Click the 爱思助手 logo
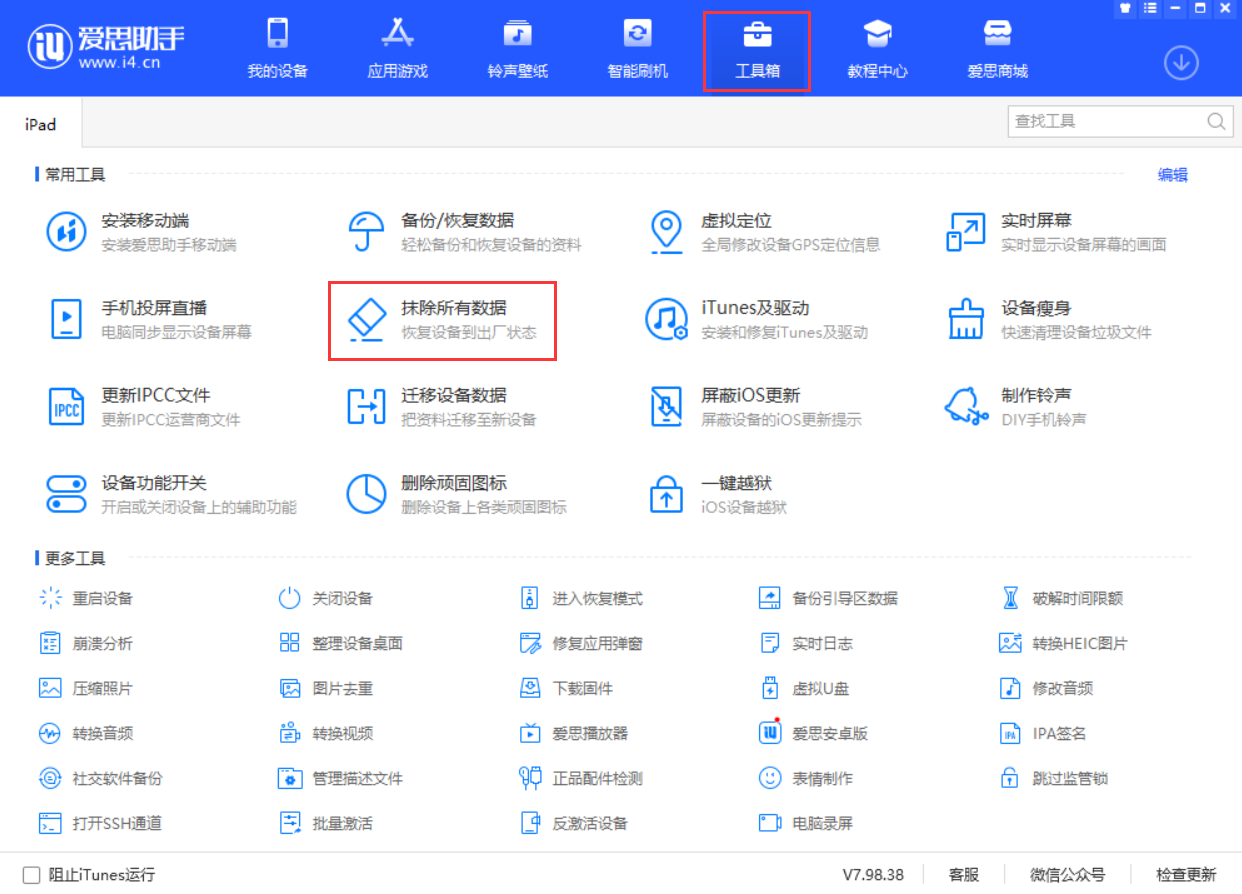This screenshot has width=1242, height=894. click(106, 46)
